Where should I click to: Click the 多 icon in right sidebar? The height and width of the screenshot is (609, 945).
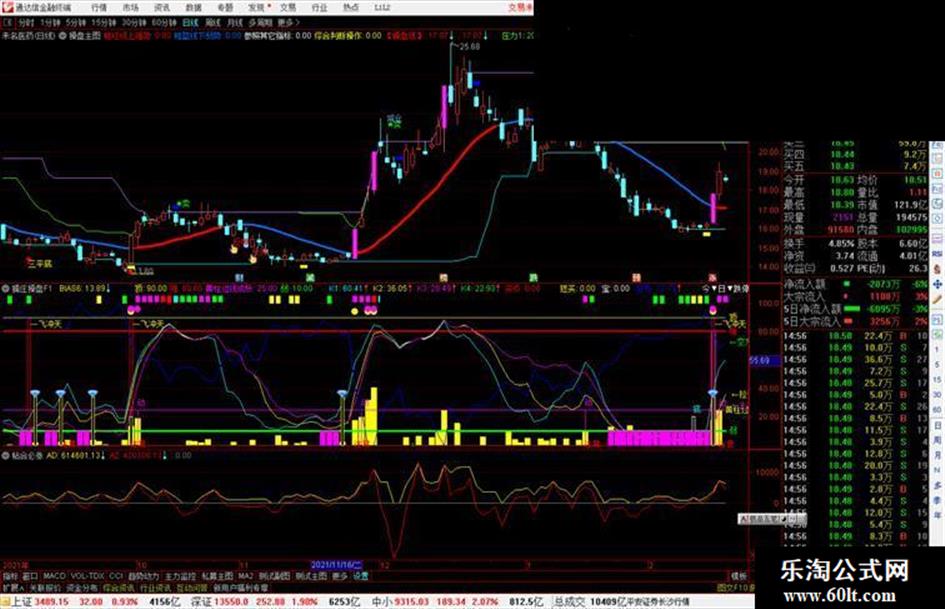coord(937,486)
